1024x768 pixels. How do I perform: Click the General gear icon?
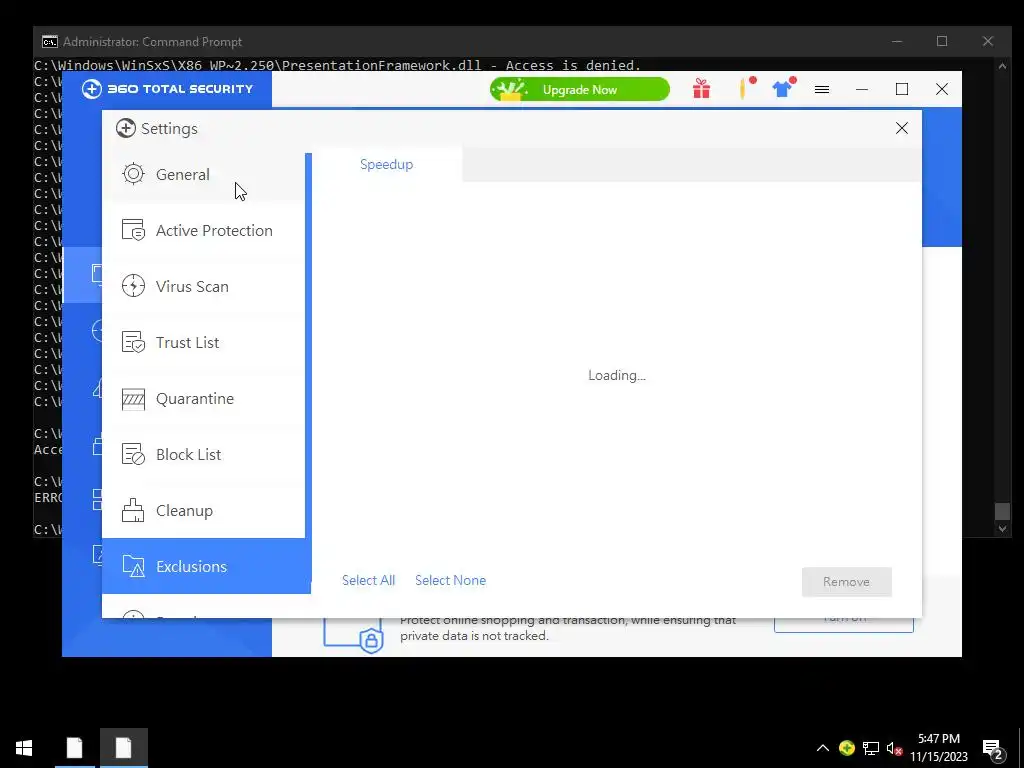tap(133, 174)
